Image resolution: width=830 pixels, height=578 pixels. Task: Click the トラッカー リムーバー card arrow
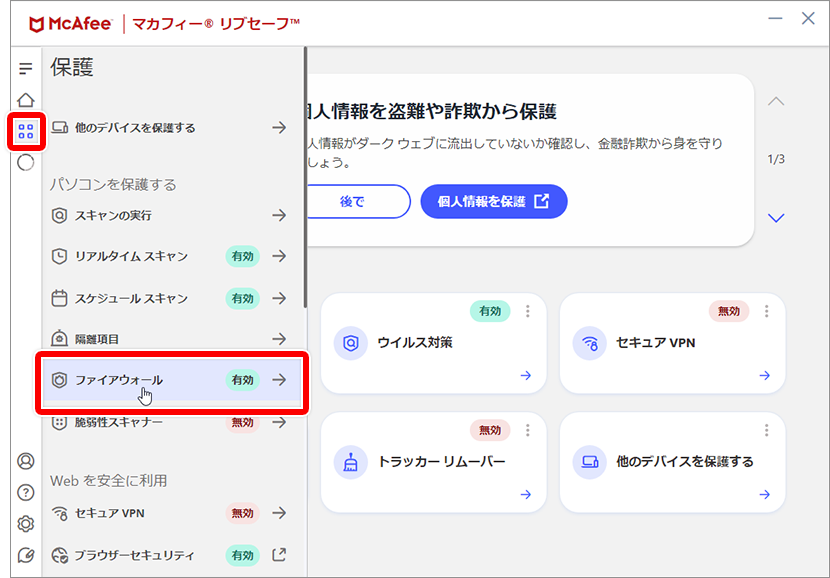click(526, 494)
